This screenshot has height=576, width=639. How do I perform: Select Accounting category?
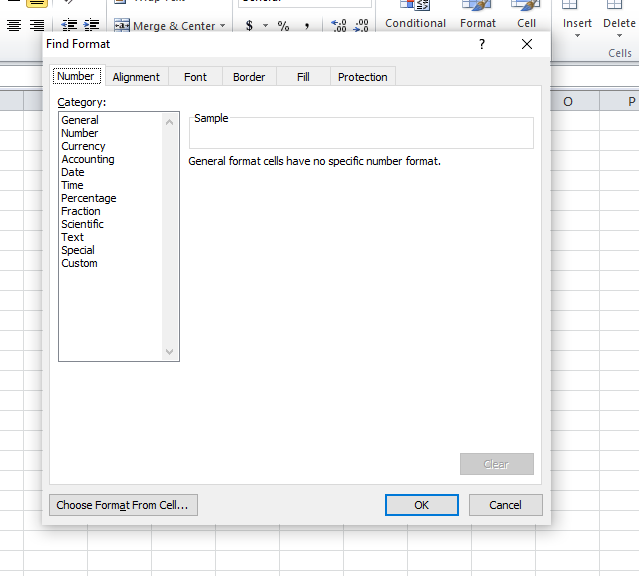88,159
